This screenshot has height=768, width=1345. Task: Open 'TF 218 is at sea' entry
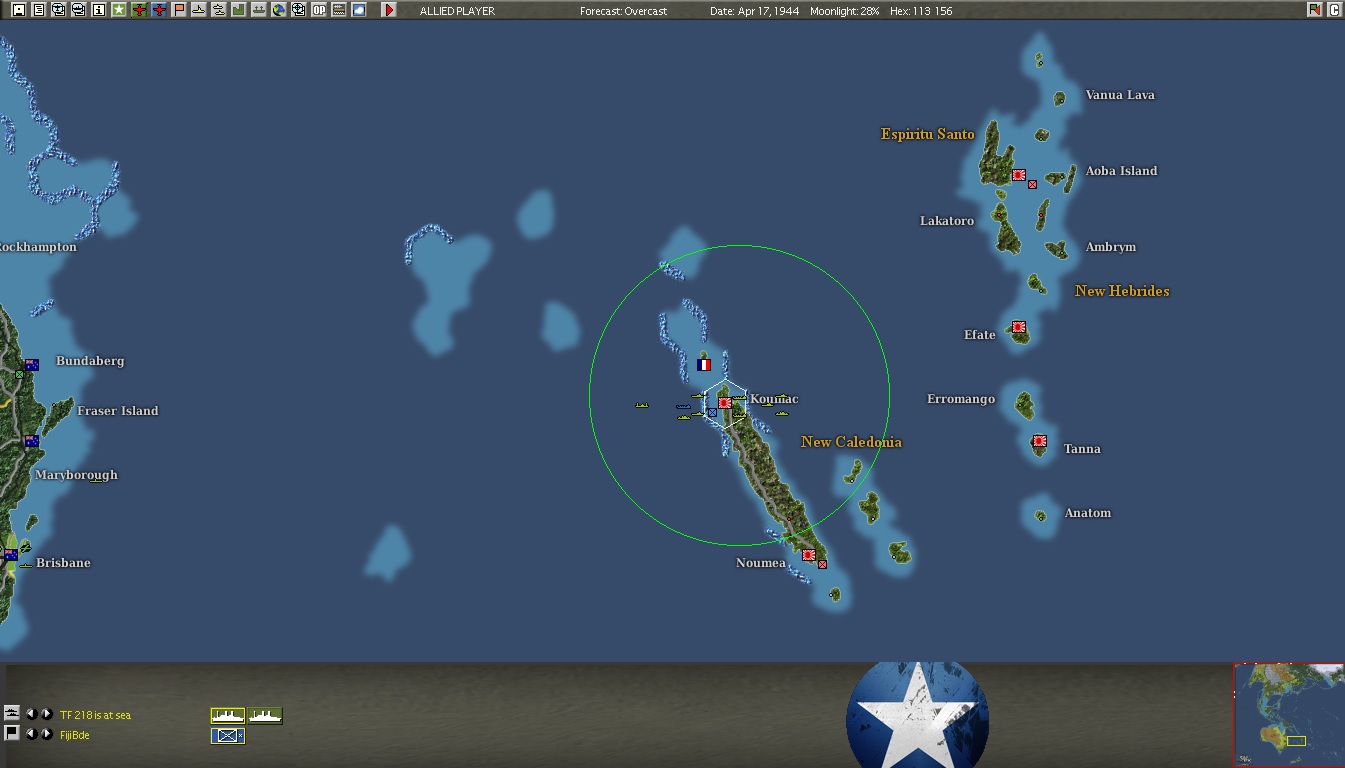pos(95,715)
